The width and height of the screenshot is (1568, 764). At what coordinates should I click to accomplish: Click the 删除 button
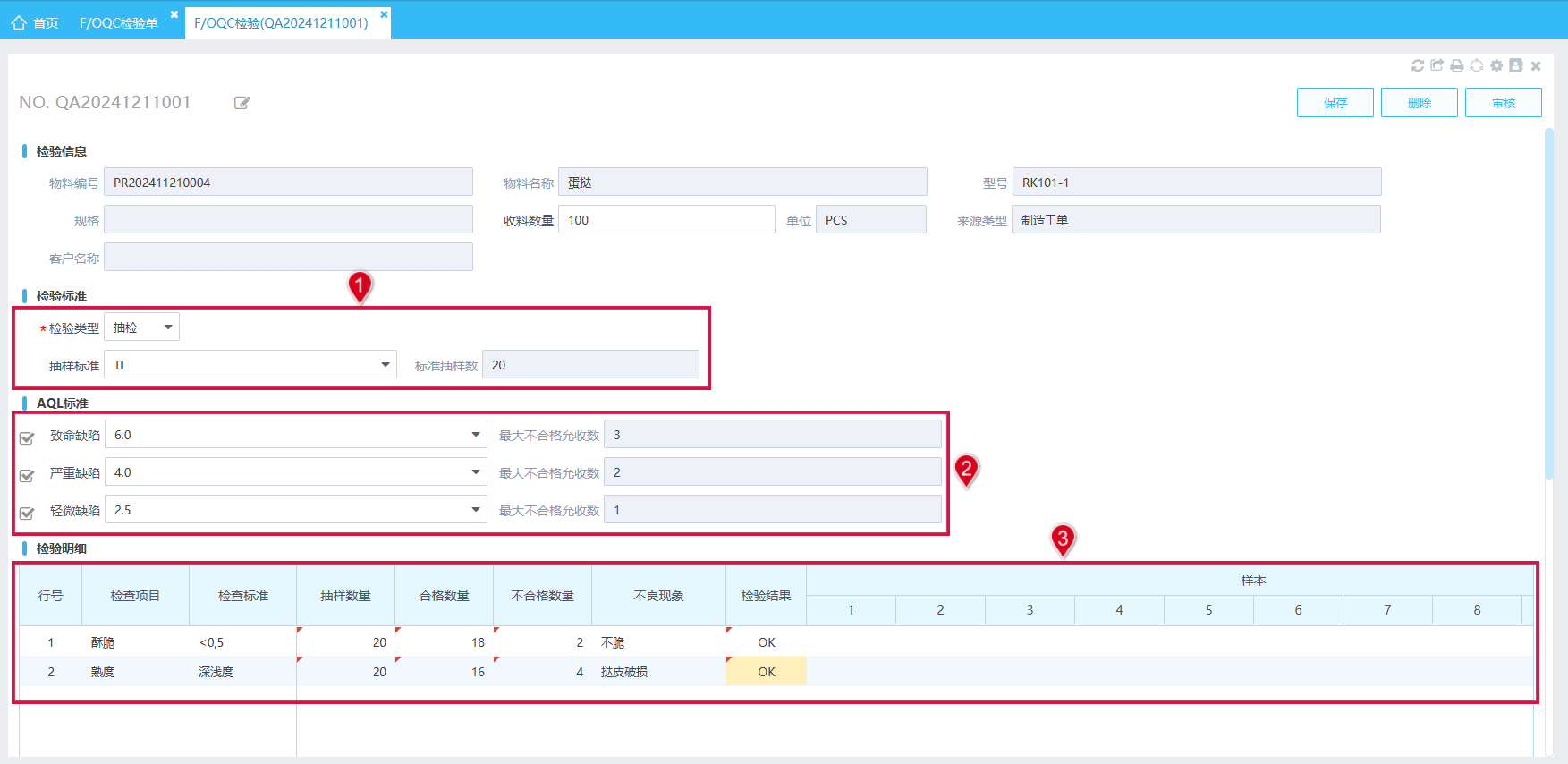(x=1420, y=103)
